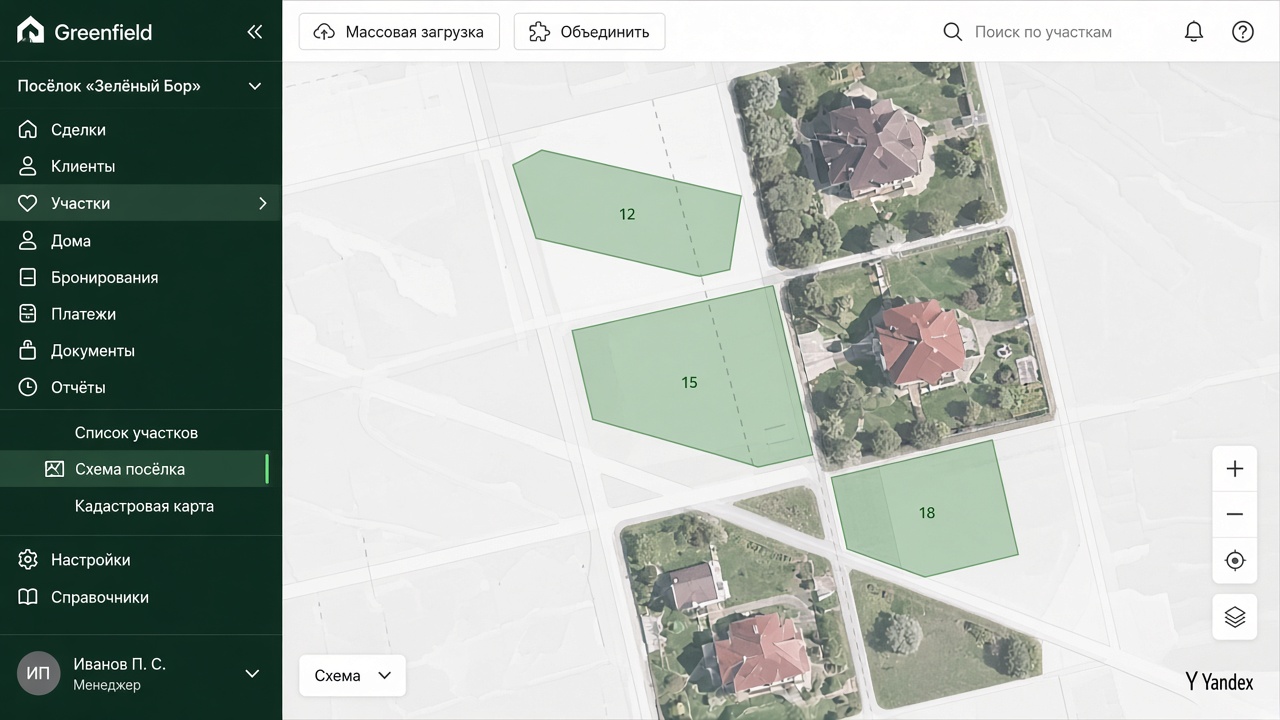Select plot 15 on the map
The height and width of the screenshot is (720, 1280).
coord(689,382)
